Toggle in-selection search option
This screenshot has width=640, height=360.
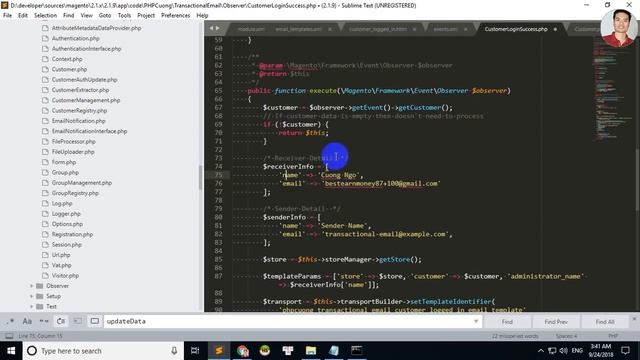coord(78,321)
